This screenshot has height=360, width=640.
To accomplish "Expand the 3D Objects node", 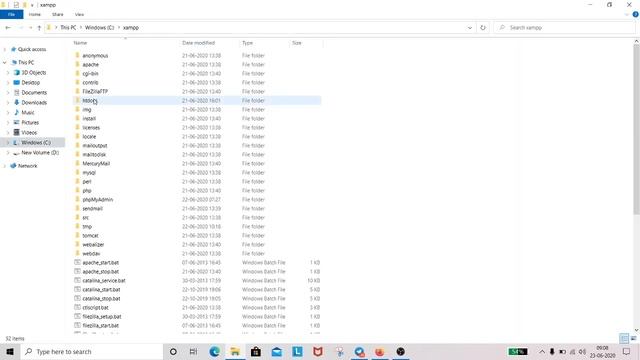I will [8, 73].
